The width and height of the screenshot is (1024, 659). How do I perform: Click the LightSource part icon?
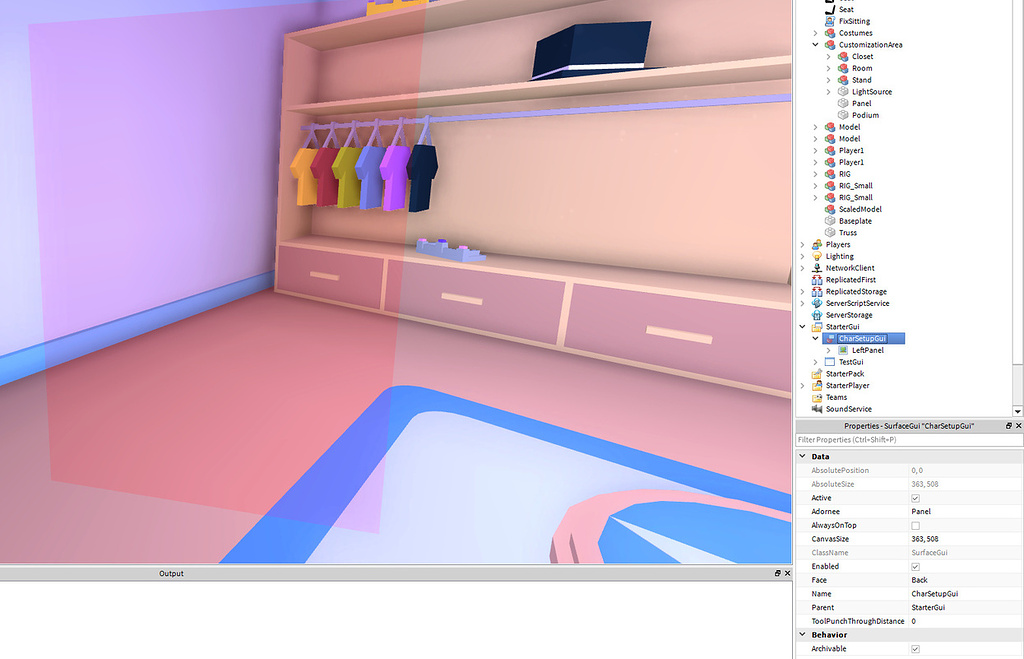(843, 91)
